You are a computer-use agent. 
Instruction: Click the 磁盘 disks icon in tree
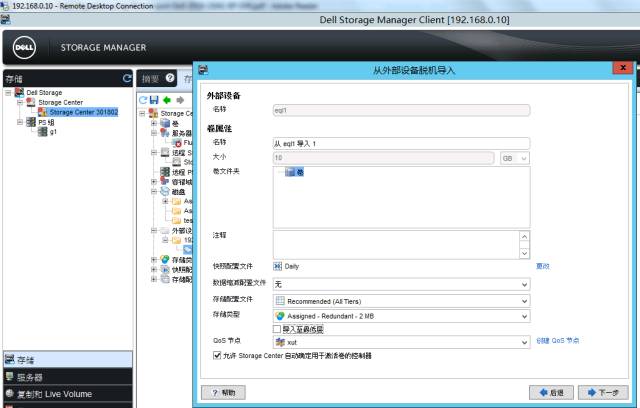point(164,191)
